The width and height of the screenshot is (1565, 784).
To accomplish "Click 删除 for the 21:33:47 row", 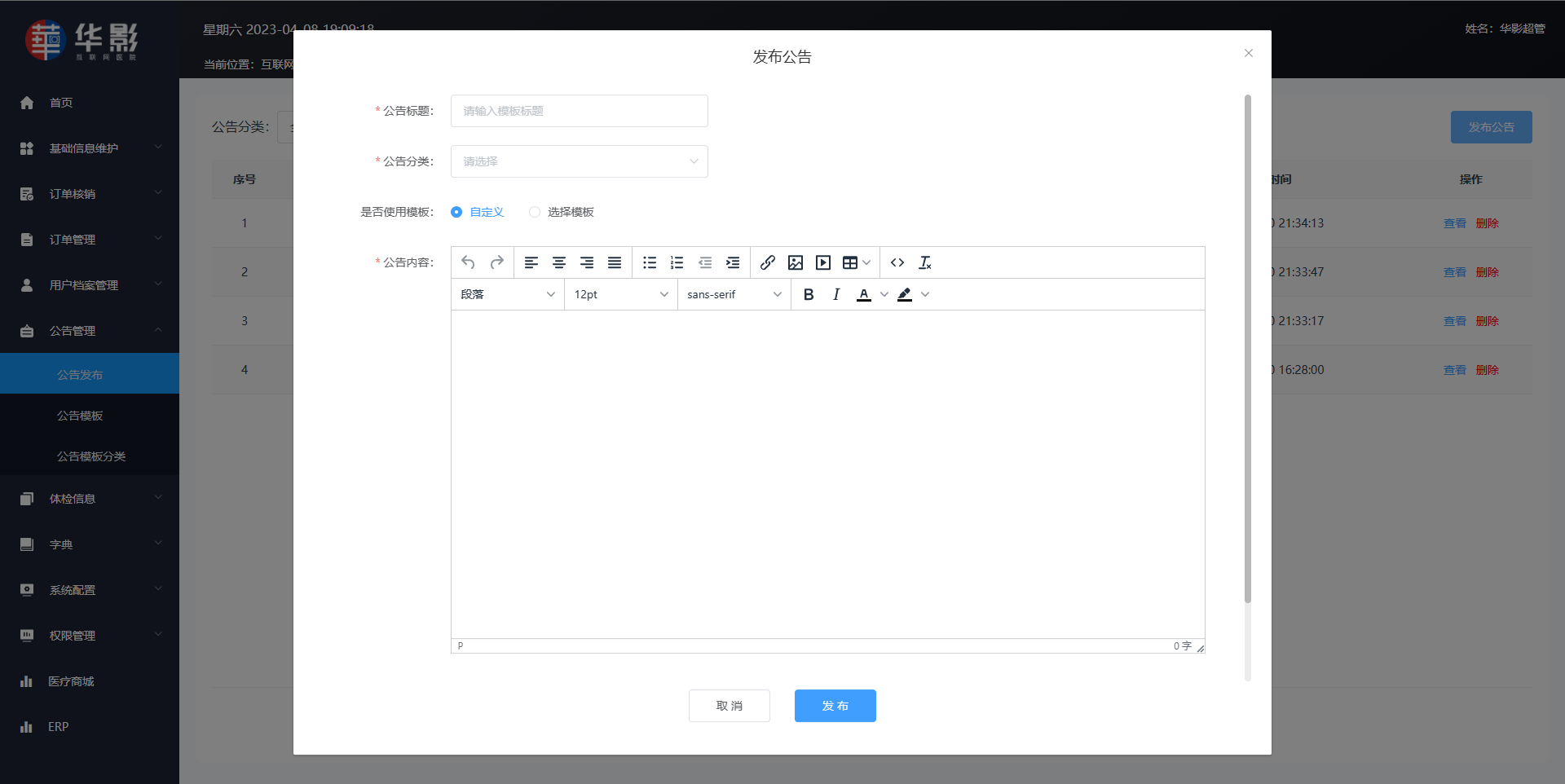I will coord(1488,272).
